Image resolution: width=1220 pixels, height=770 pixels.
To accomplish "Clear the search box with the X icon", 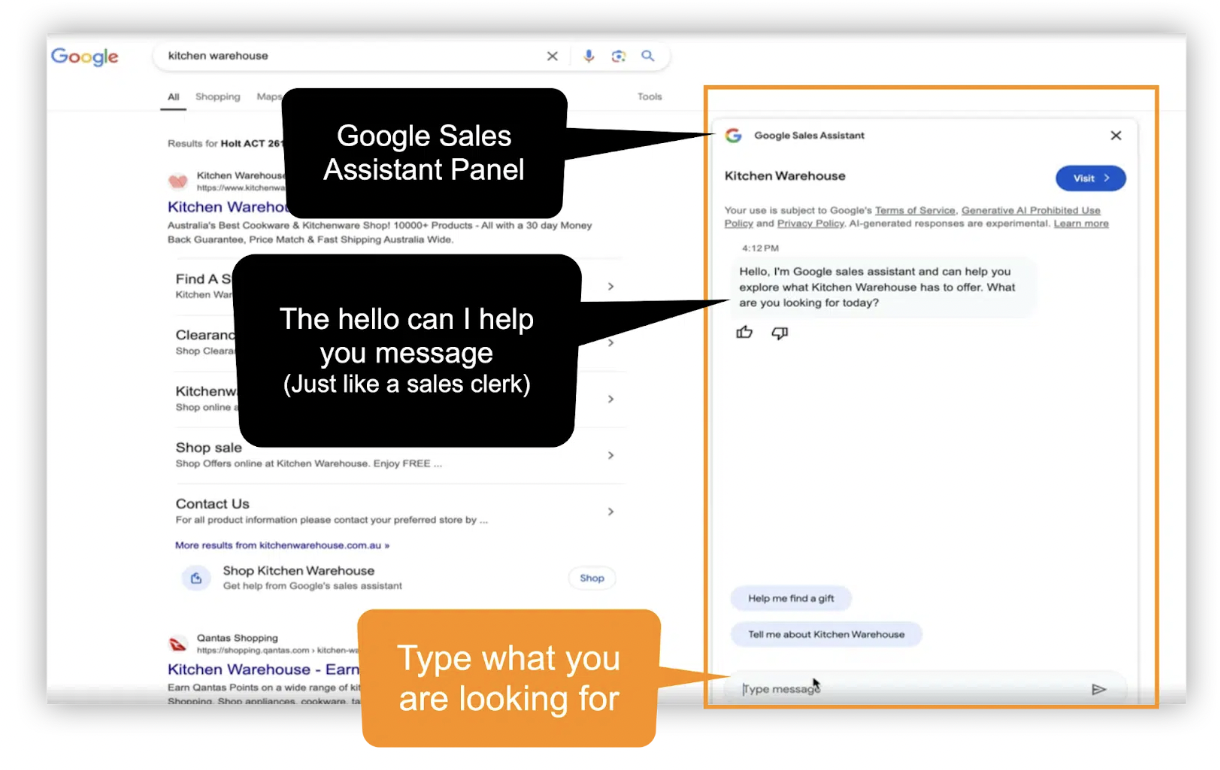I will (x=552, y=56).
